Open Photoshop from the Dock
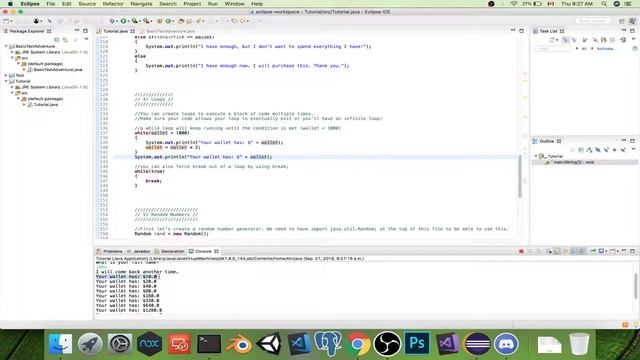 point(417,344)
